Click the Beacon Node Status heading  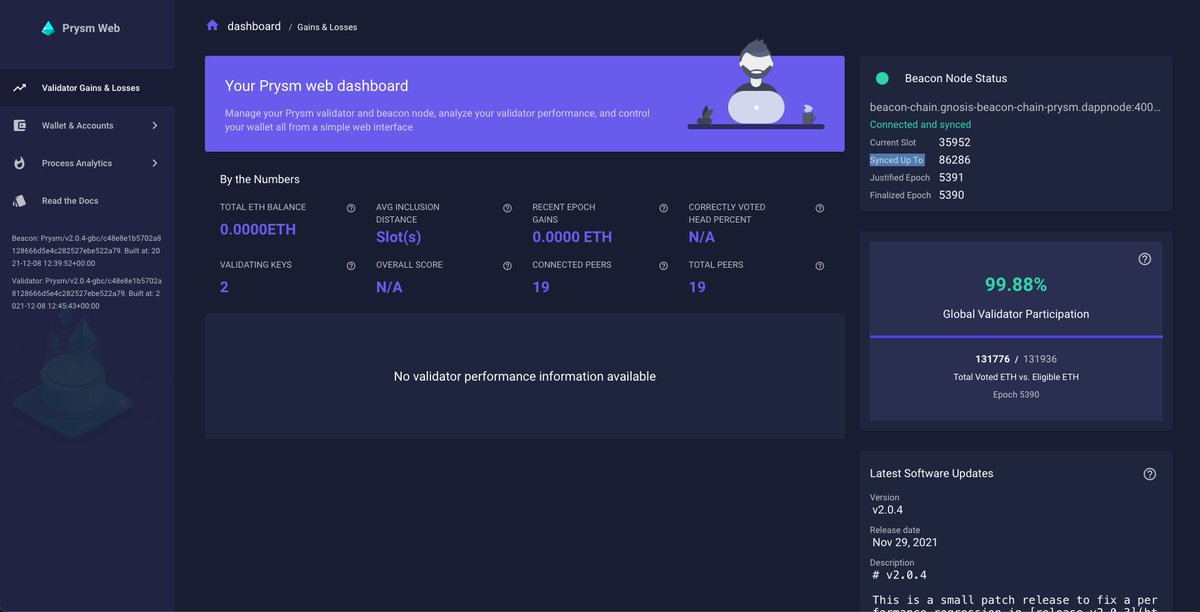[x=956, y=78]
